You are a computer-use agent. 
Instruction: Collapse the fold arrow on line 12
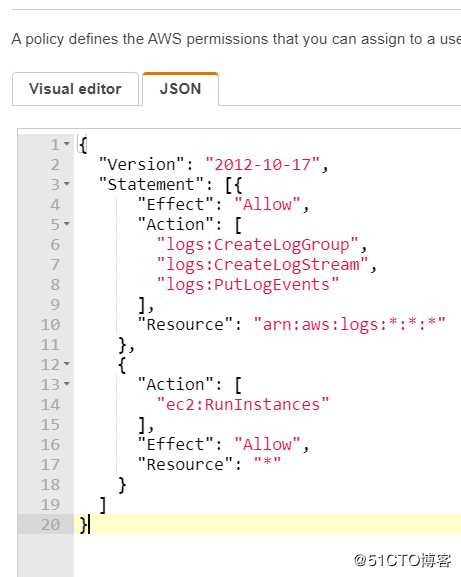tap(67, 364)
